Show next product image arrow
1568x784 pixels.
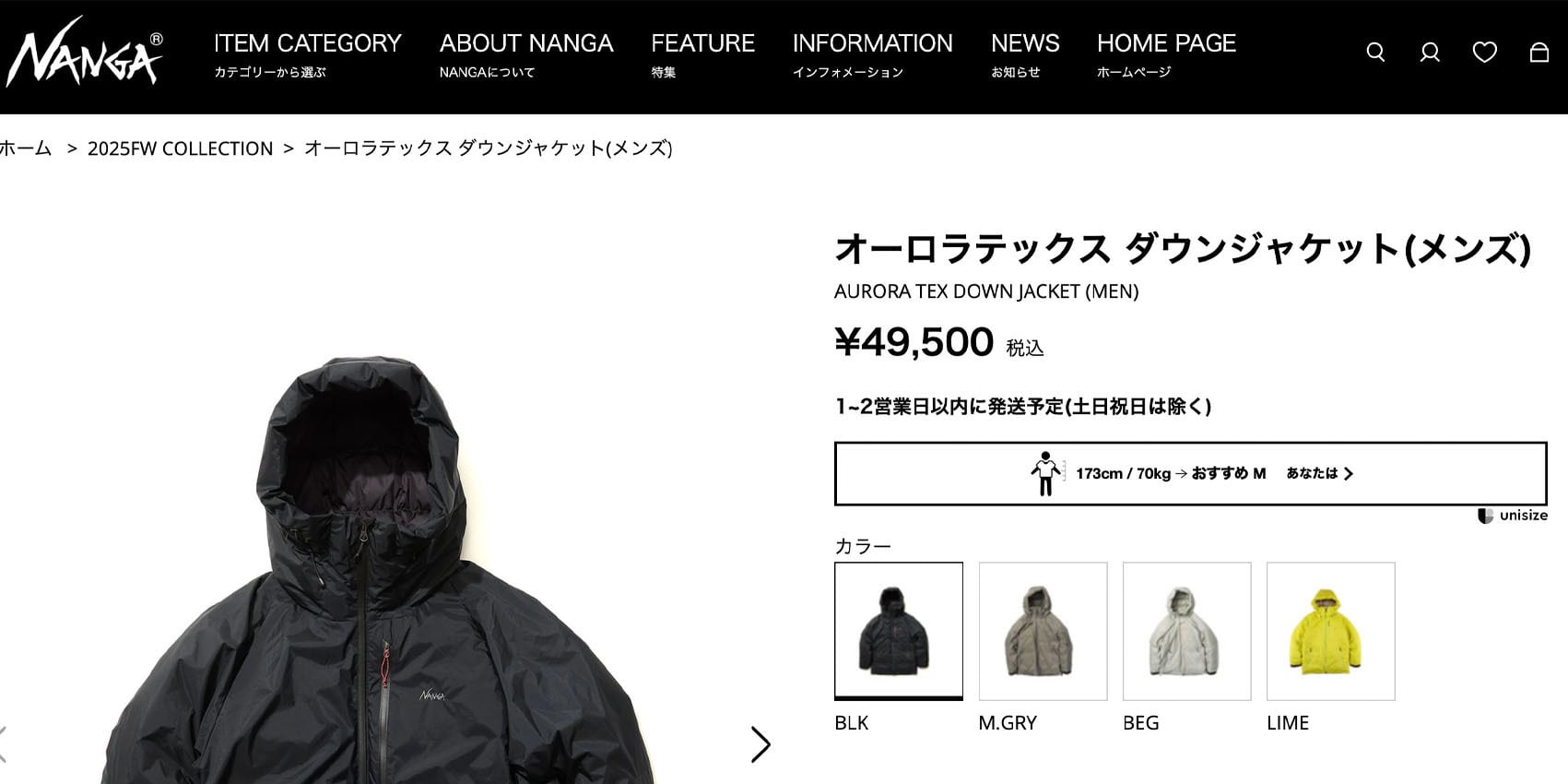pos(760,744)
